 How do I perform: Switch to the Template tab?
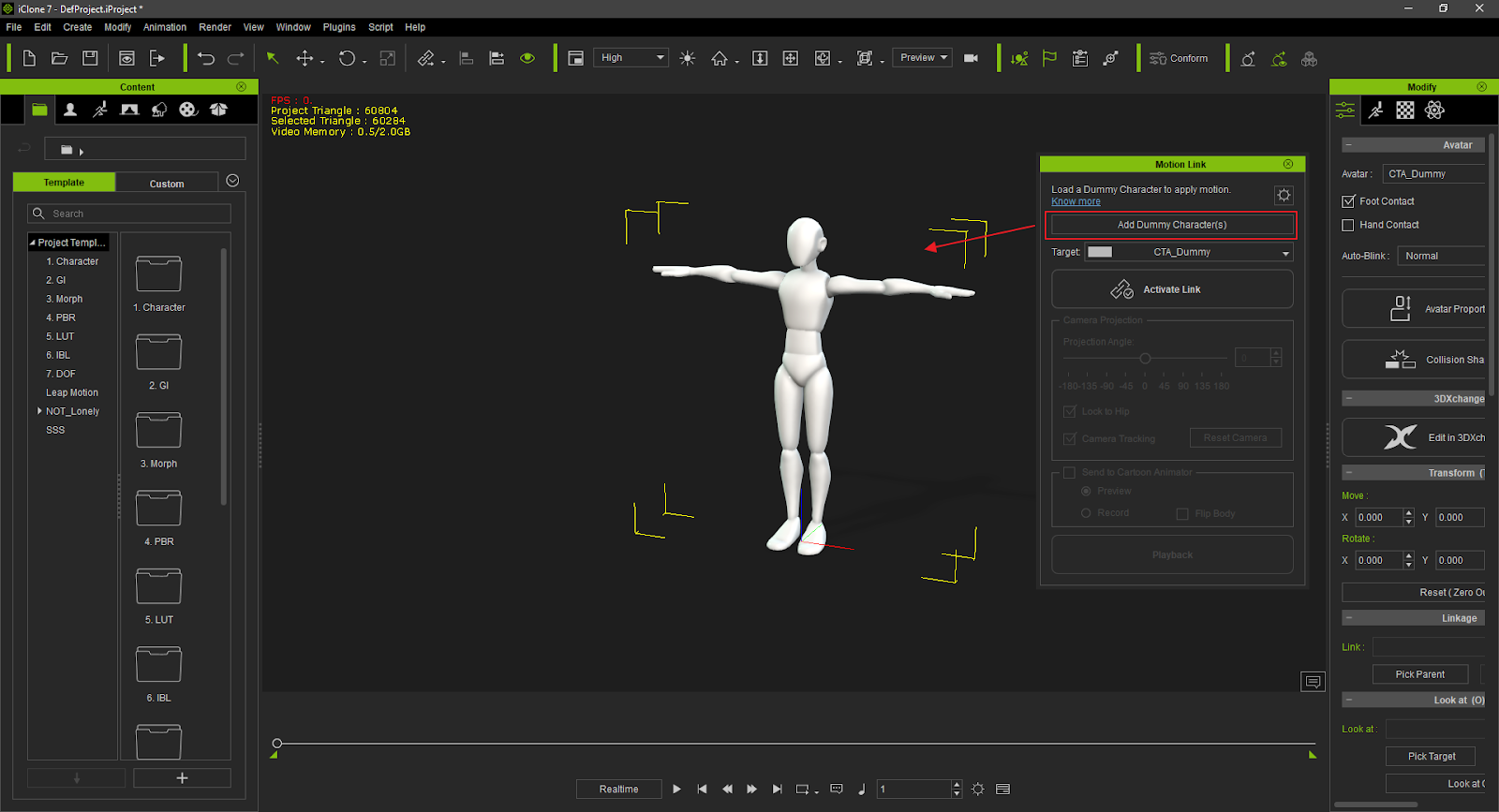click(64, 183)
